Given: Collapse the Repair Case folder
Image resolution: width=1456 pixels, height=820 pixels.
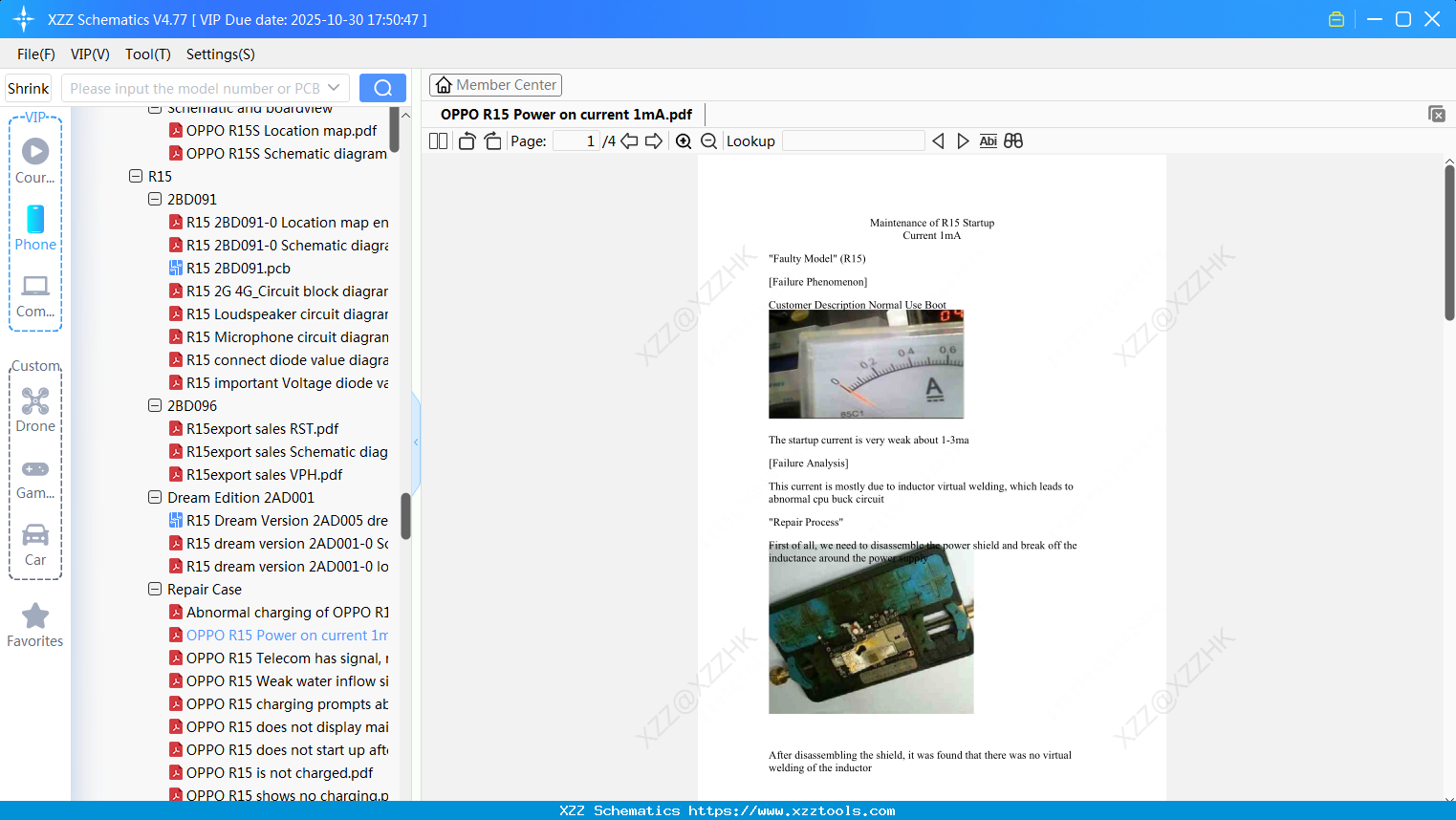Looking at the screenshot, I should (155, 590).
